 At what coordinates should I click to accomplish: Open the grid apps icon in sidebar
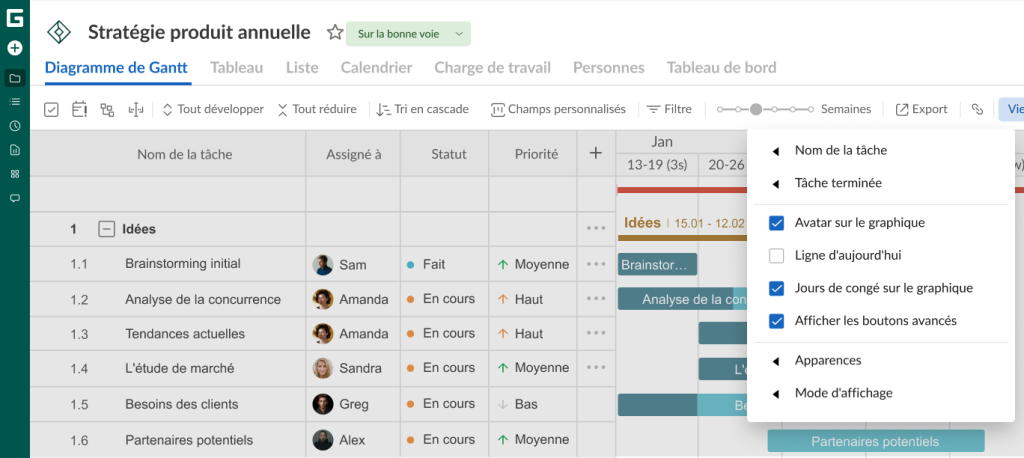point(14,174)
